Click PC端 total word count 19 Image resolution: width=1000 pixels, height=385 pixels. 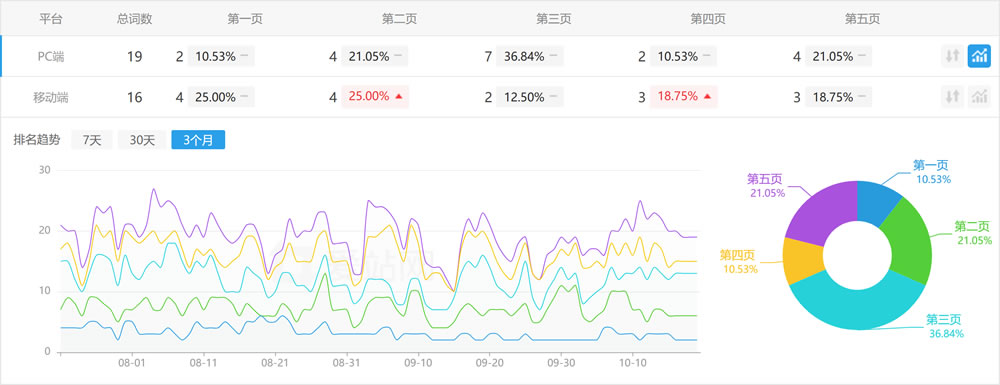(x=135, y=57)
